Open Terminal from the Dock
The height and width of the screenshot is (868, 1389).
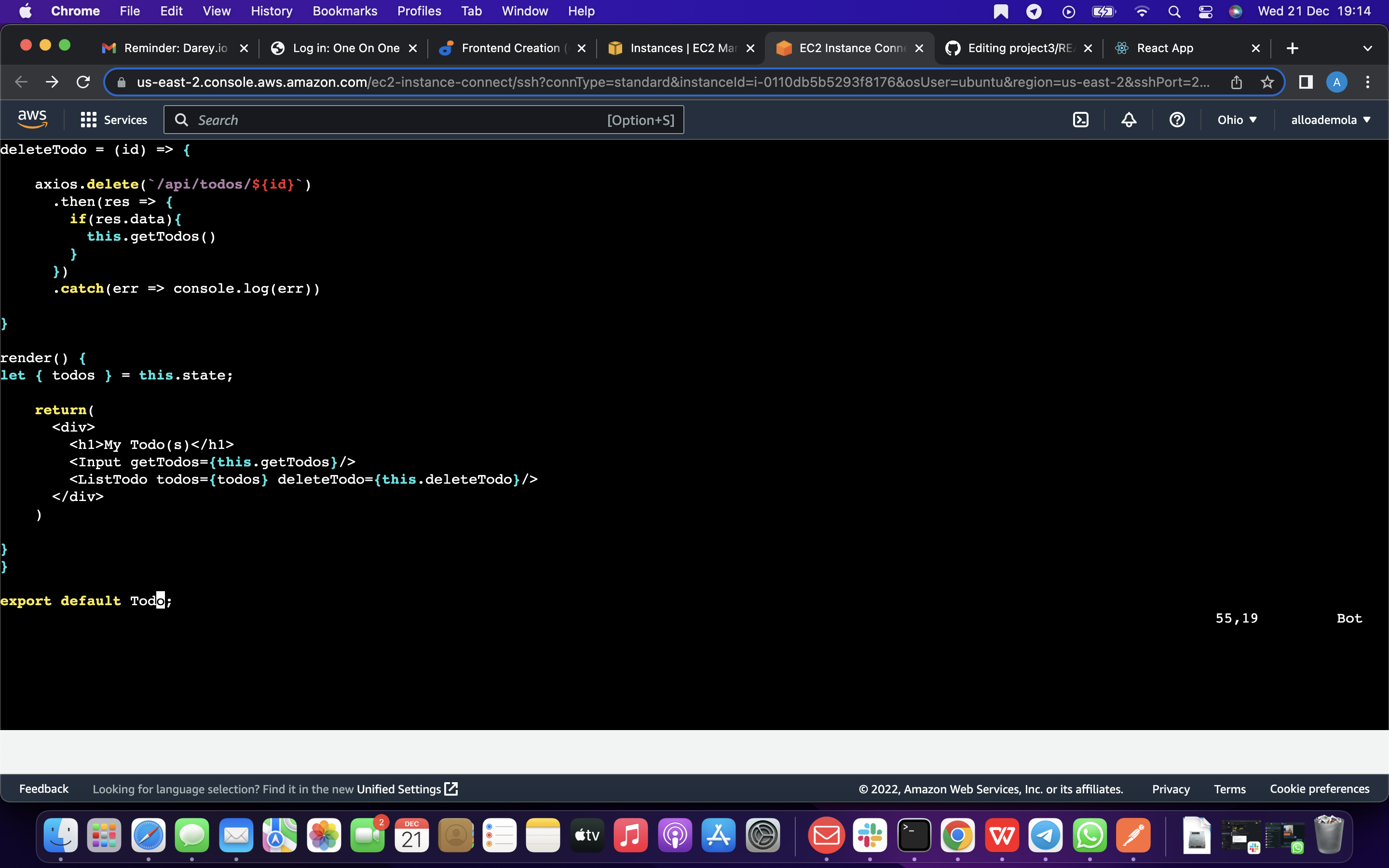[914, 836]
